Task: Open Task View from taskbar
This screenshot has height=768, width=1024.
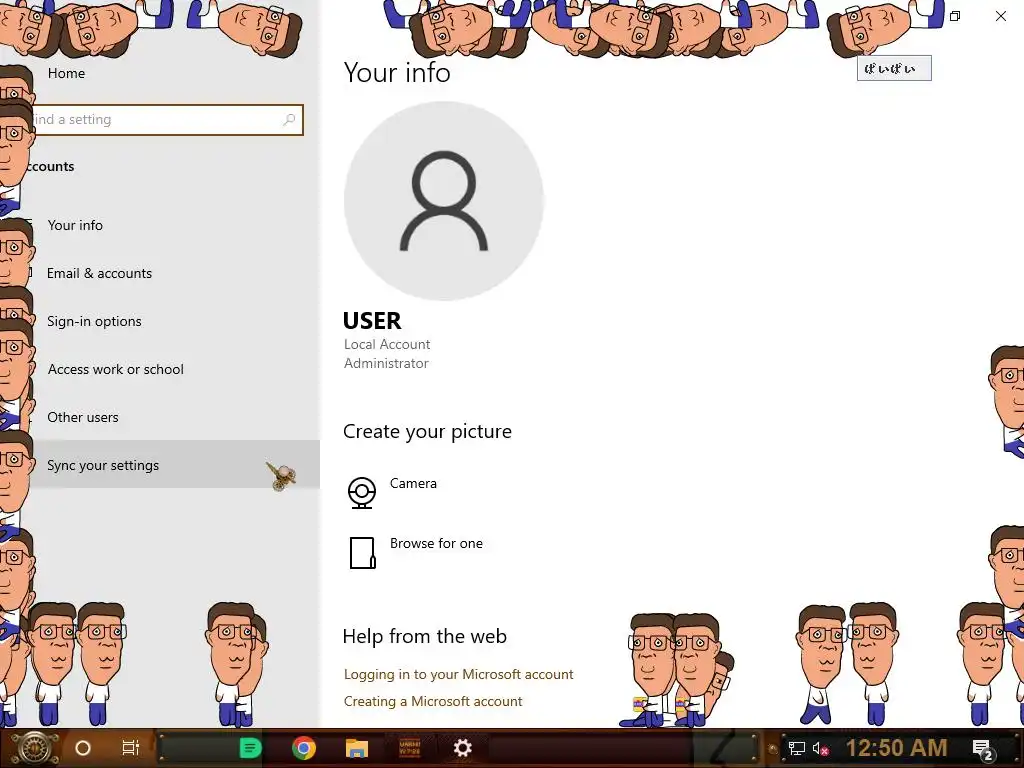Action: click(x=131, y=748)
